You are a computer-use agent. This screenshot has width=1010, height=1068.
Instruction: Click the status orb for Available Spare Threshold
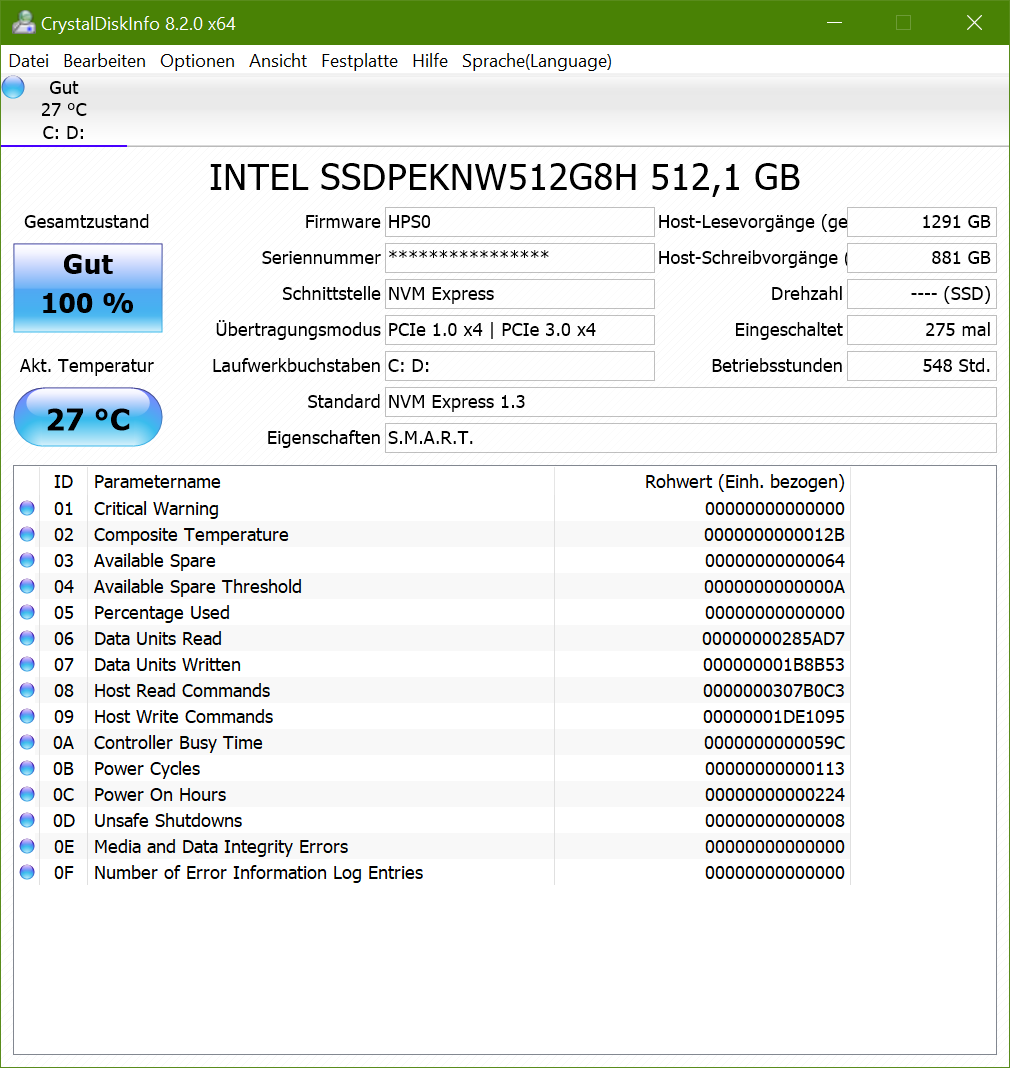click(x=27, y=586)
